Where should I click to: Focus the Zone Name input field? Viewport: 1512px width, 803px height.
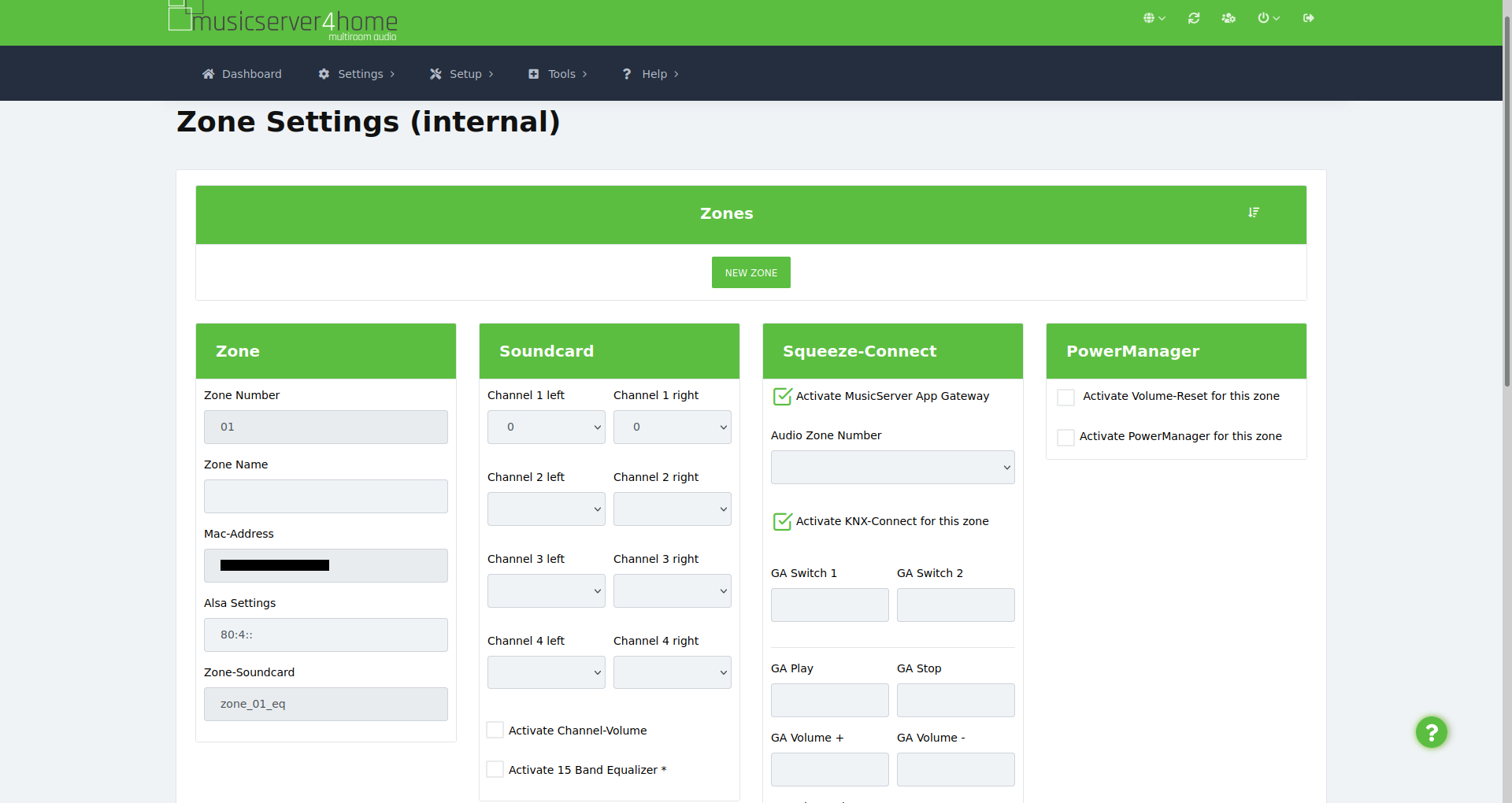pos(325,497)
